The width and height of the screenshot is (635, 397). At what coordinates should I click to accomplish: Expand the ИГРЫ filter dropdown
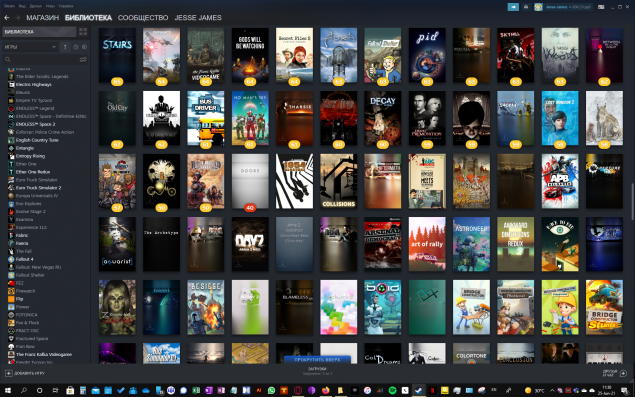coord(30,47)
